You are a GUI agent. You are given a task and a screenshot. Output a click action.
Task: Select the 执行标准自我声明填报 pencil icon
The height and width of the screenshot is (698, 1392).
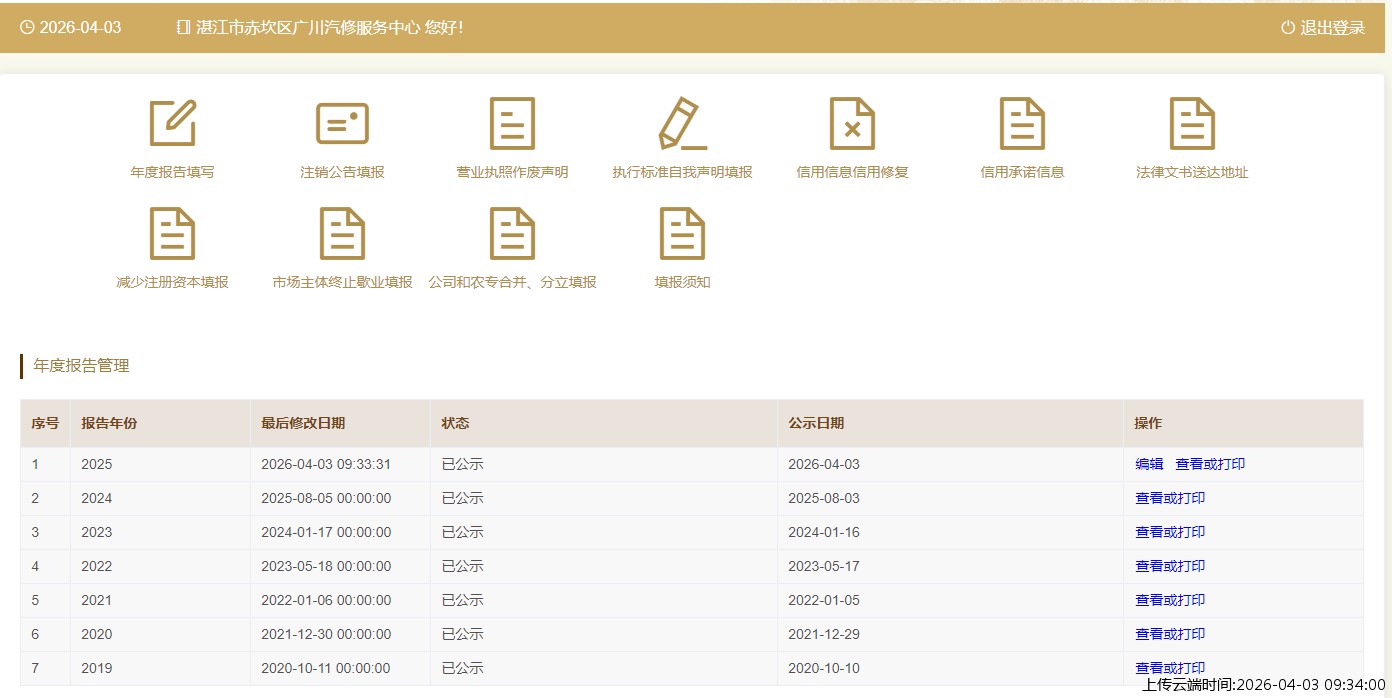(x=682, y=124)
